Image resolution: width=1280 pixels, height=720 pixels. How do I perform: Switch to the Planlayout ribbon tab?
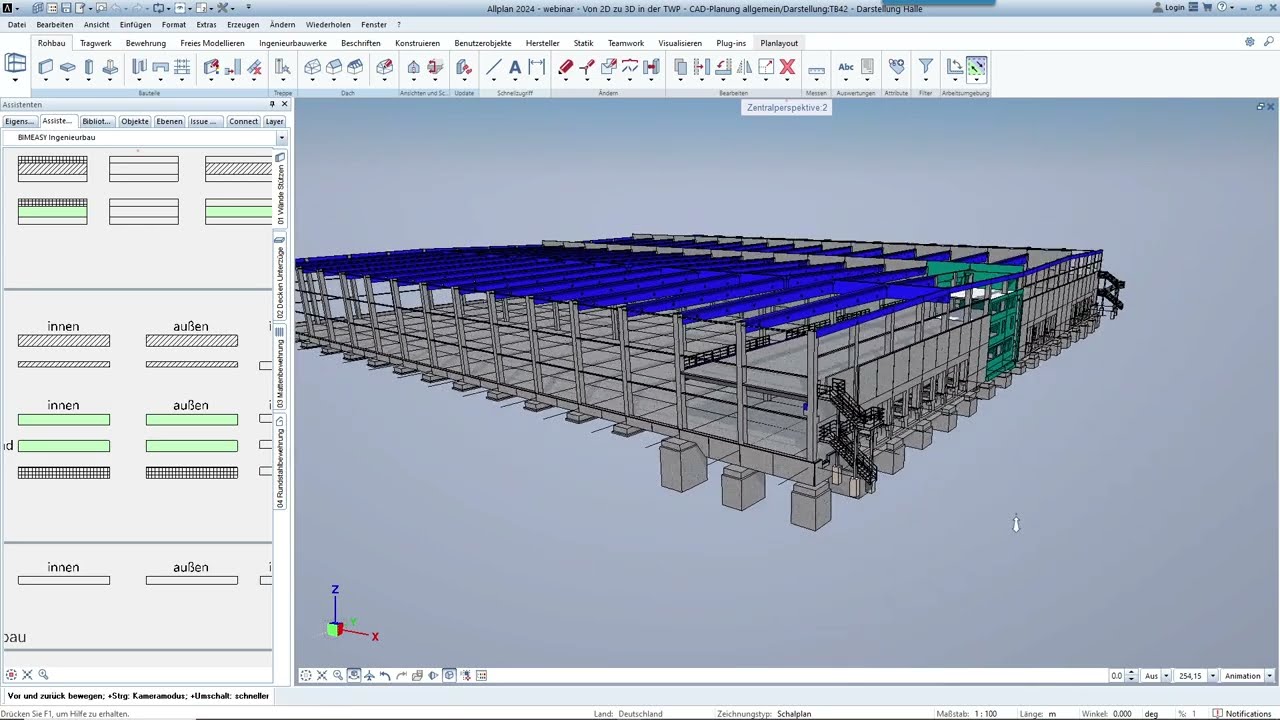tap(779, 43)
